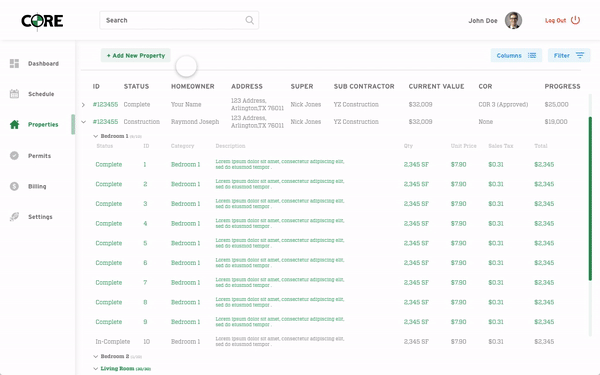This screenshot has height=375, width=600.
Task: Open the Columns chooser
Action: [516, 55]
